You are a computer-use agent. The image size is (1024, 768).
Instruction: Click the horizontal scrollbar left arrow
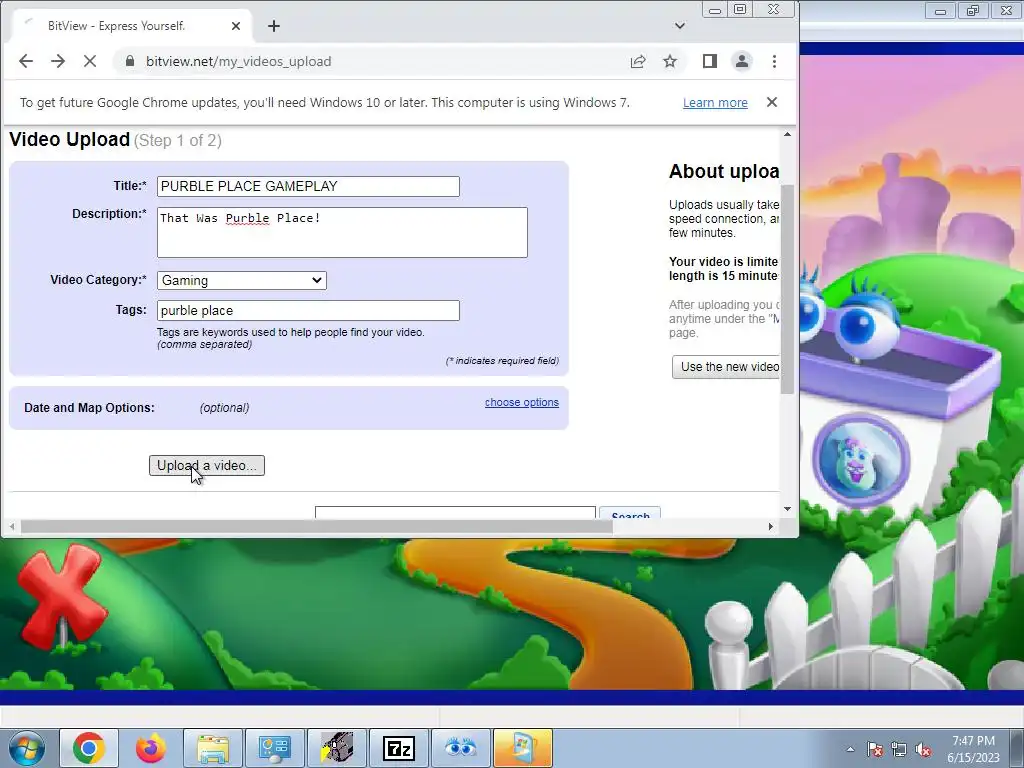click(12, 526)
